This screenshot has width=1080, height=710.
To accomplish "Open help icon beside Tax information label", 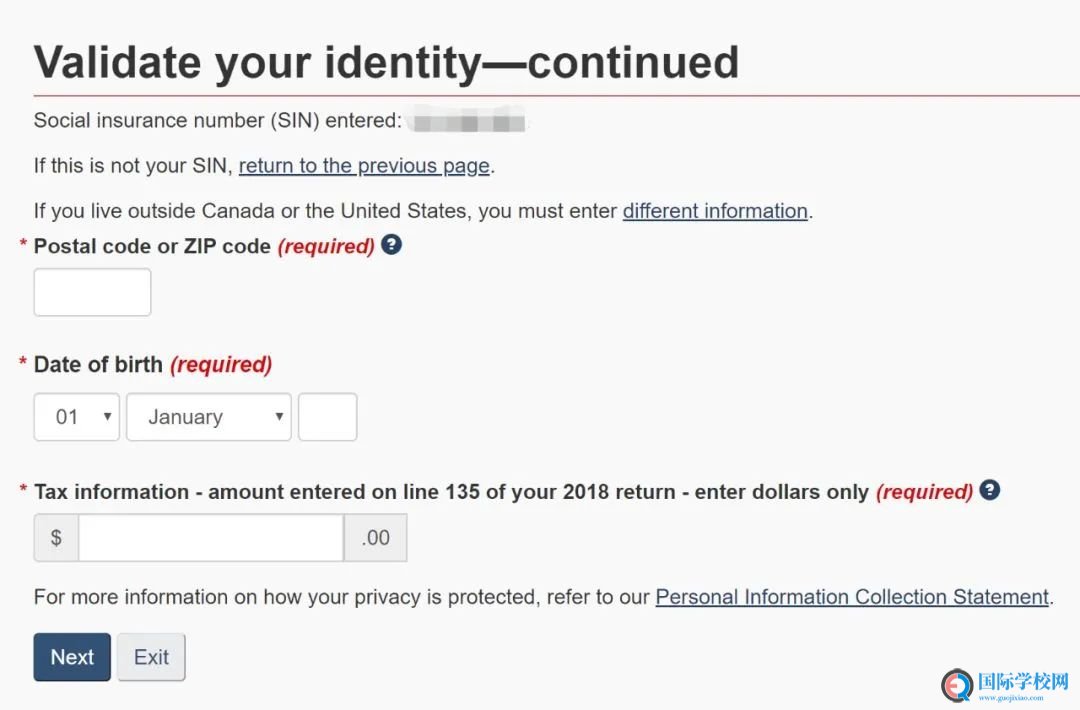I will [x=990, y=490].
